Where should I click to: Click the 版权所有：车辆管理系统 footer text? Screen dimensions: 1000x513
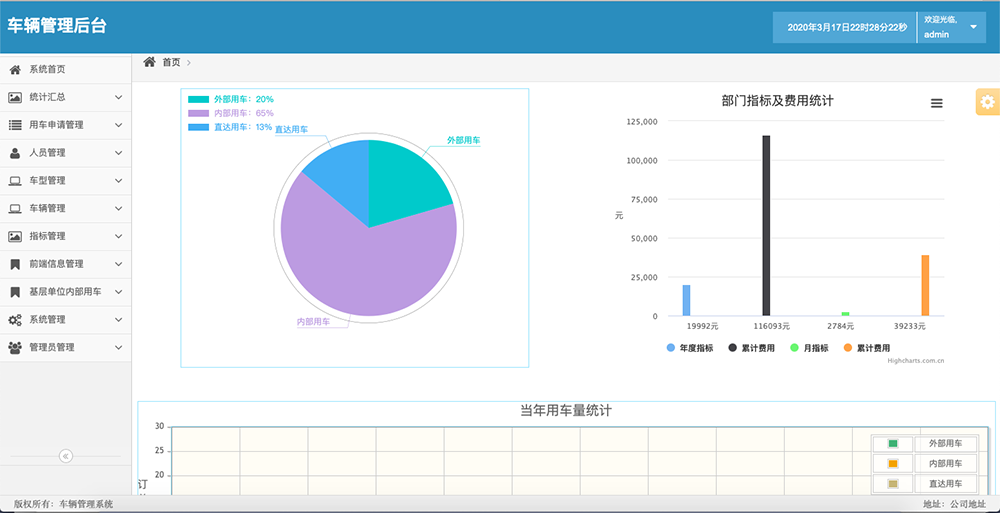coord(64,504)
